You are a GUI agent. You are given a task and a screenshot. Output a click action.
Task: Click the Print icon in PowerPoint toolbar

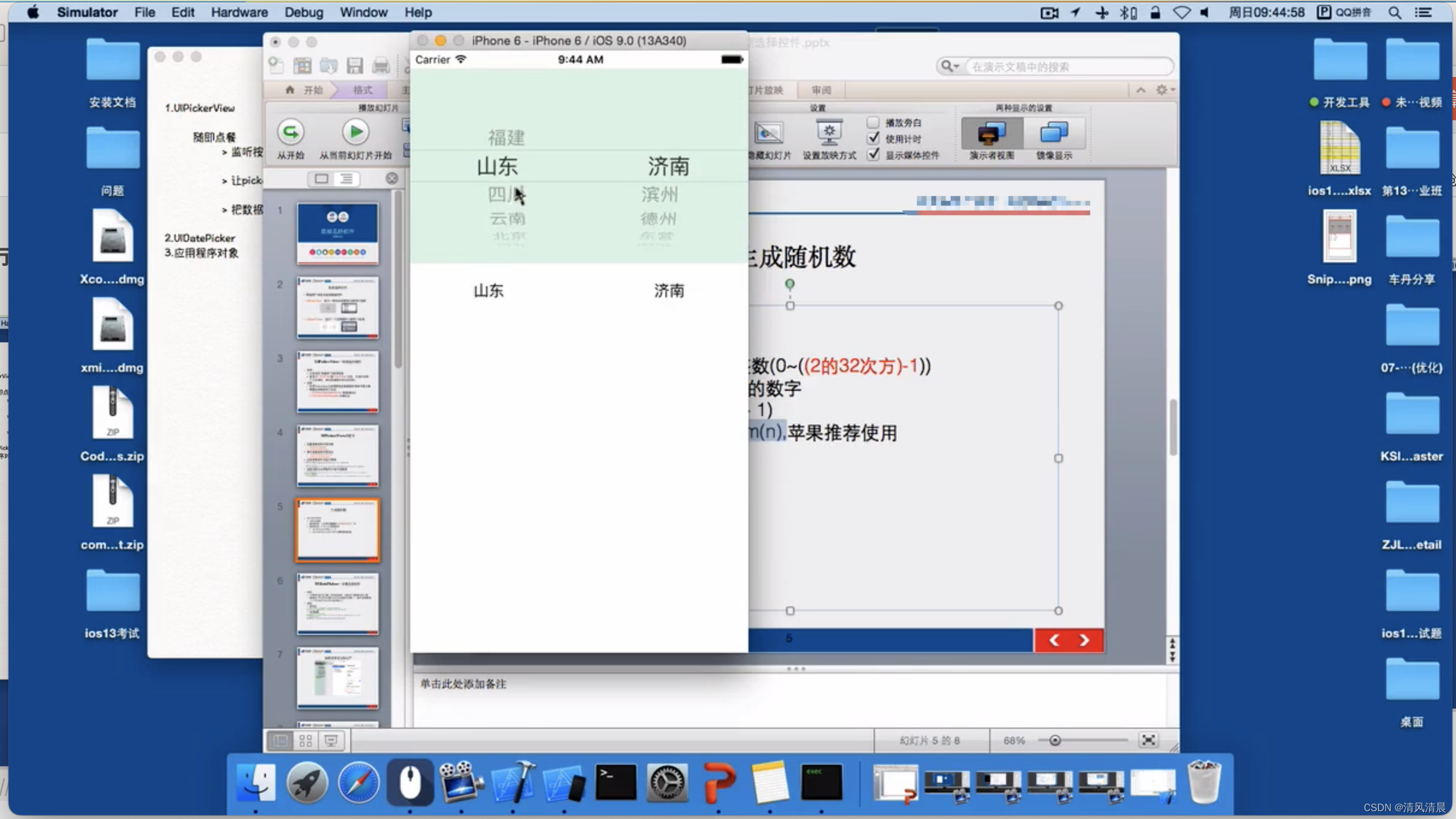(x=381, y=66)
